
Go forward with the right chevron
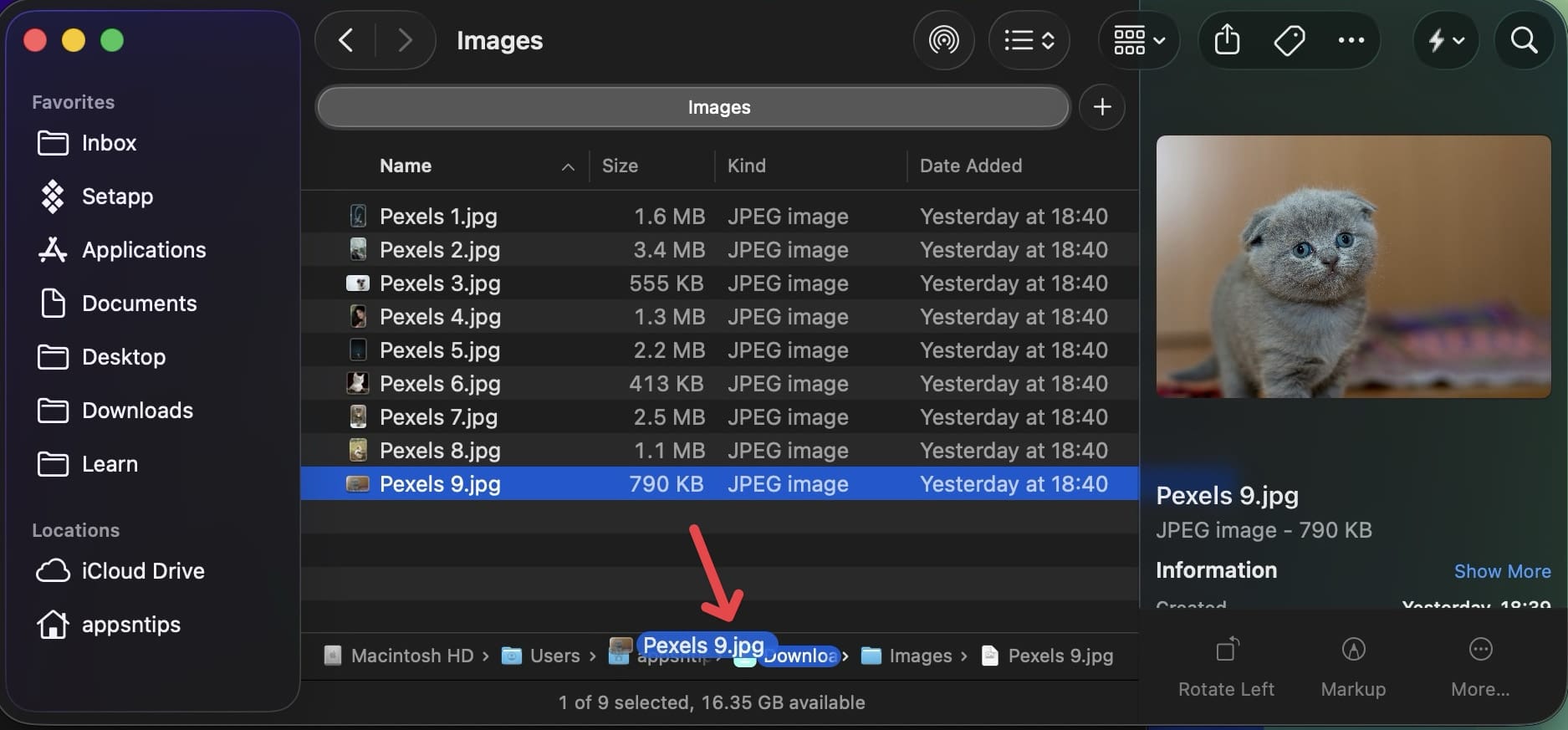406,40
